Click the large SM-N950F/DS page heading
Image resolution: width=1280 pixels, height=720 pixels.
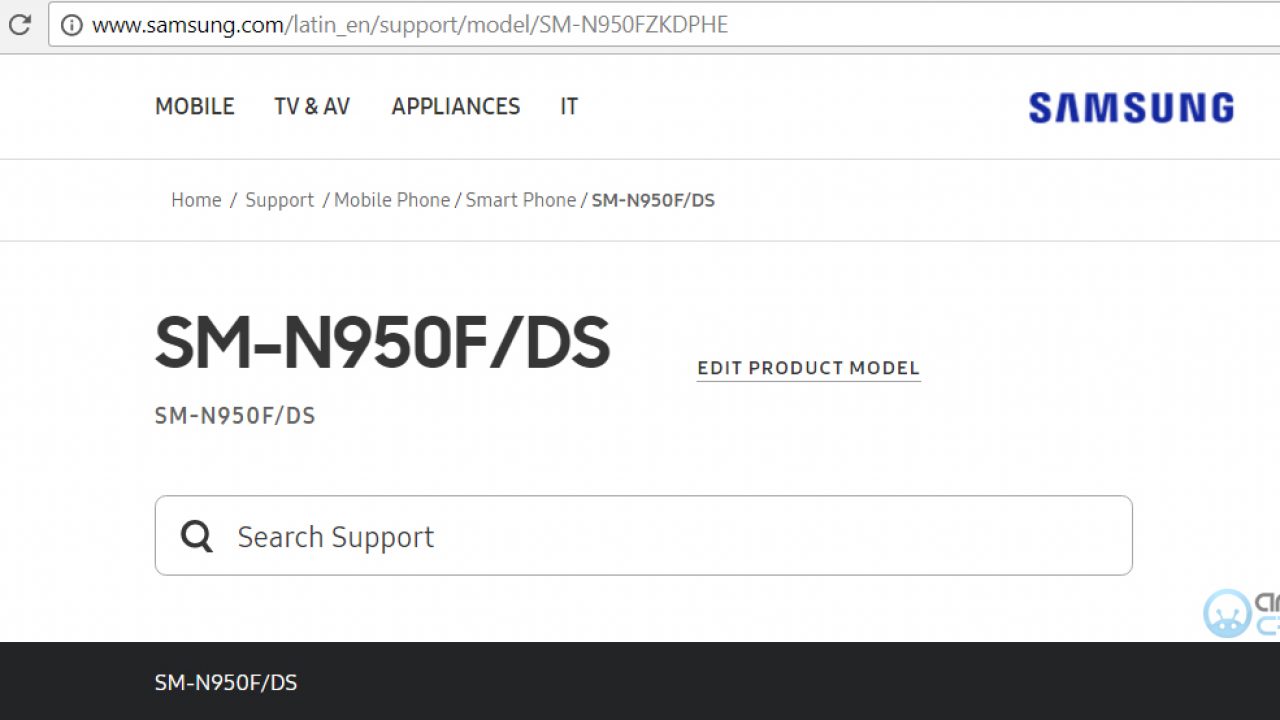[382, 342]
